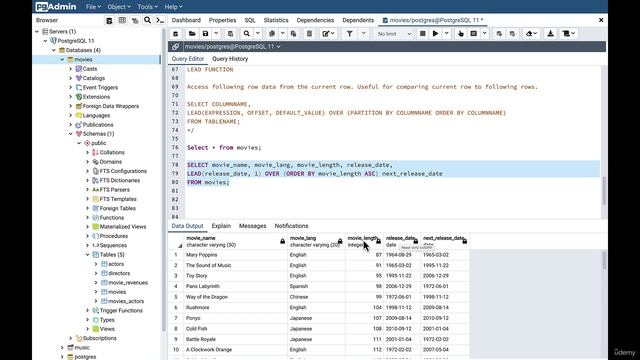This screenshot has height=360, width=640.
Task: Click the Save data changes icon
Action: pos(230,34)
